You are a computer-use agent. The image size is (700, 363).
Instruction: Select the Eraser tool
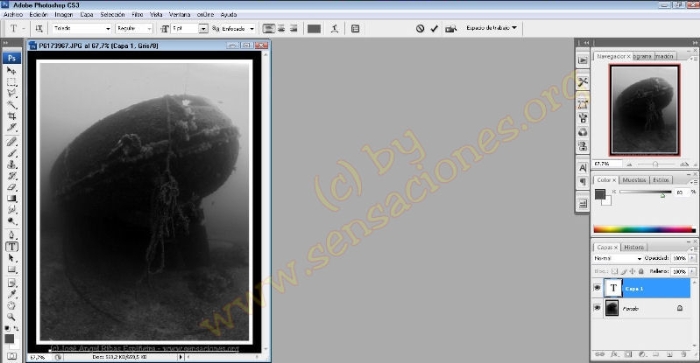tap(12, 188)
